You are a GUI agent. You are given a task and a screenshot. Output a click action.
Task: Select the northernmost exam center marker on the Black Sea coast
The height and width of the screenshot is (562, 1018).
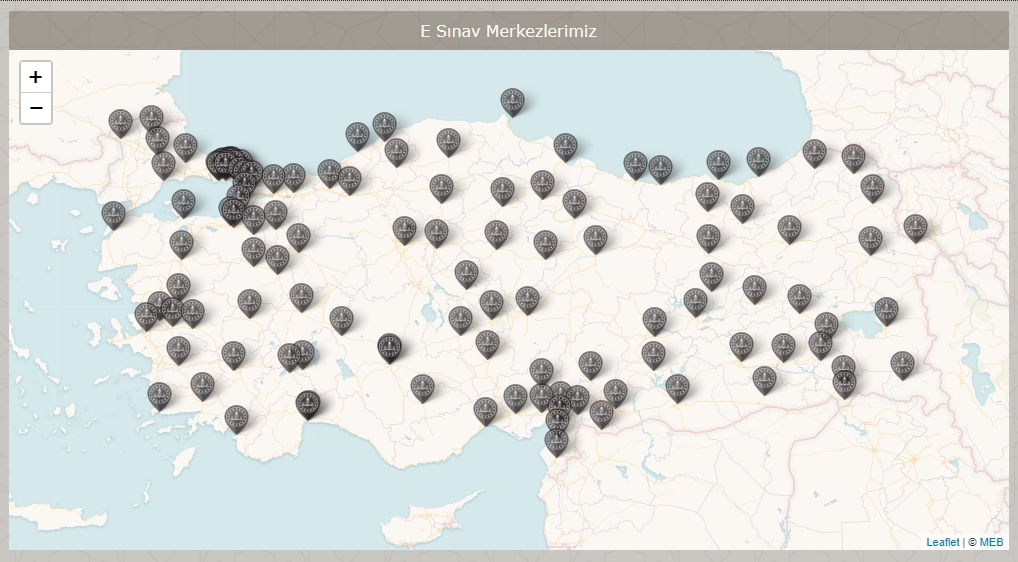coord(512,103)
